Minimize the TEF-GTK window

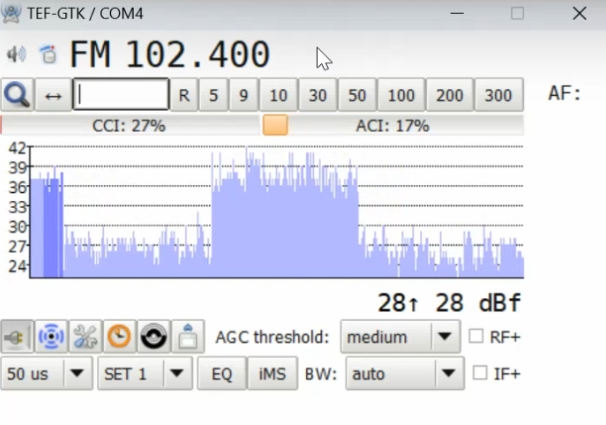click(x=457, y=14)
